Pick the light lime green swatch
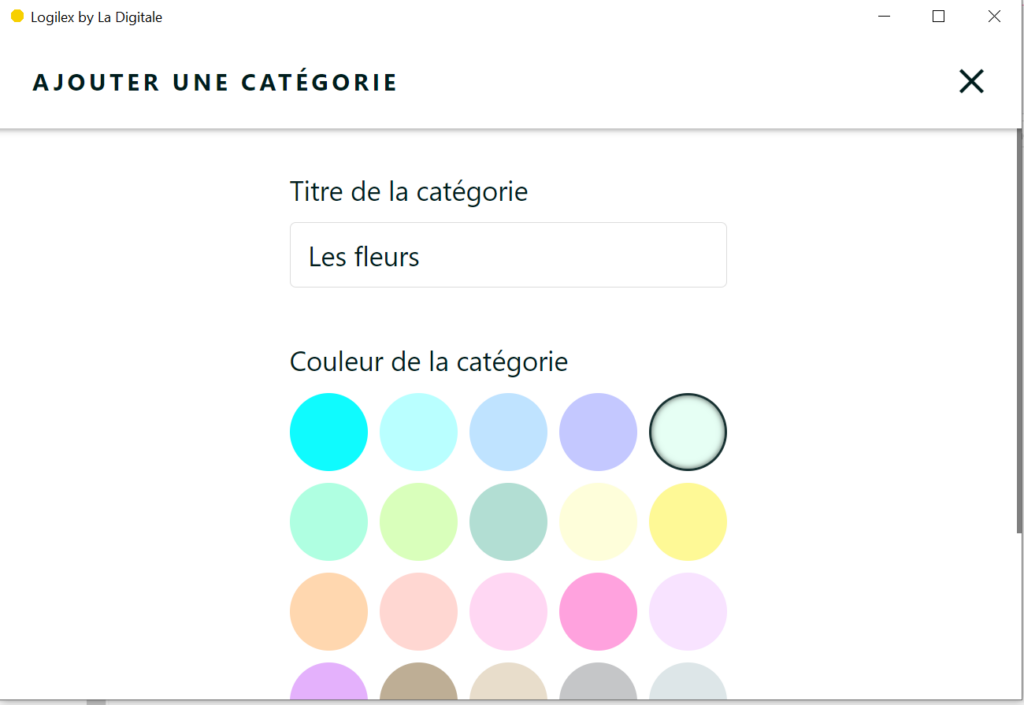Viewport: 1024px width, 705px height. tap(419, 522)
